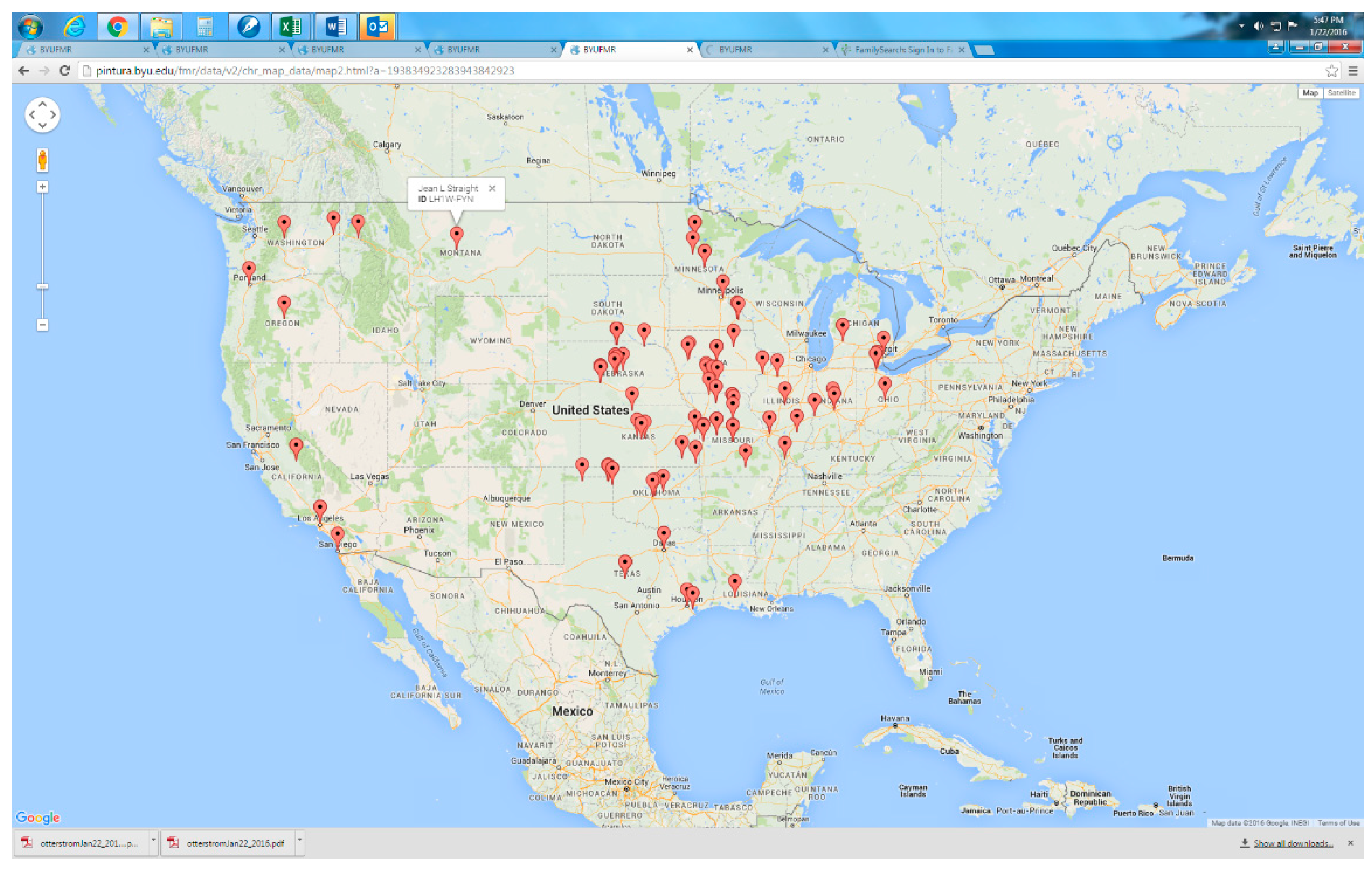Select the Map view type button
Screen dimensions: 1372x874
click(x=1310, y=93)
